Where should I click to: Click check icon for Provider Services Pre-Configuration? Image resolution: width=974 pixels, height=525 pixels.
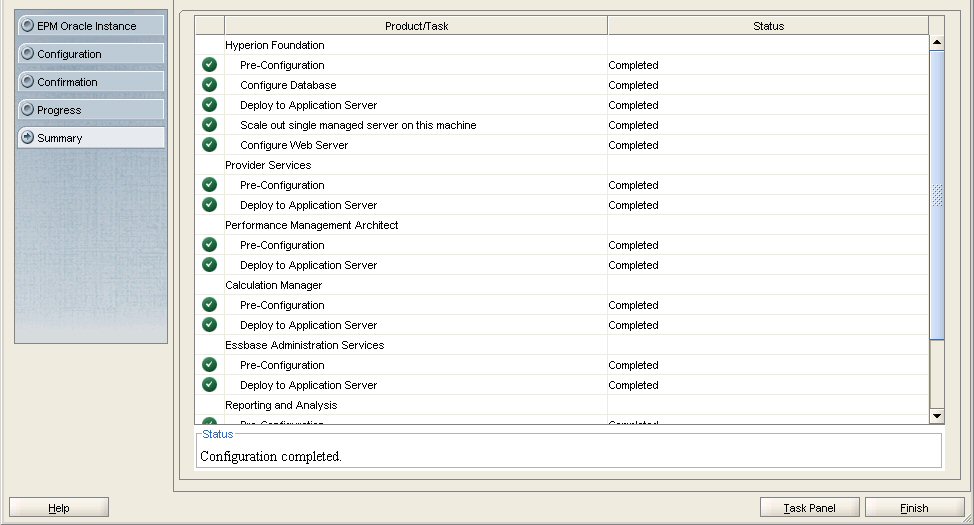point(209,185)
